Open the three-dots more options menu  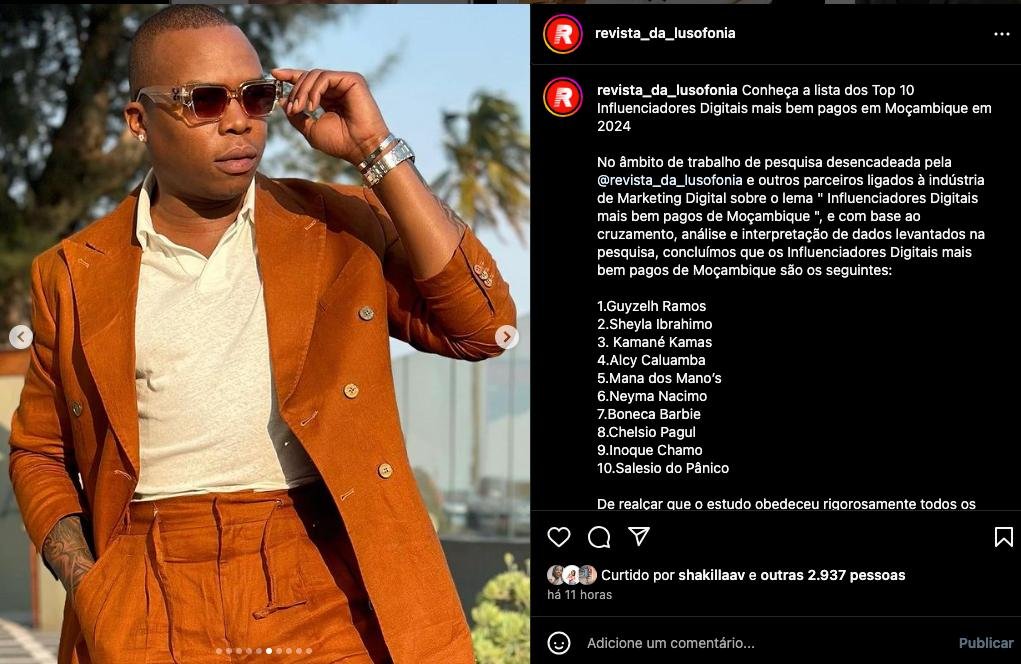click(1001, 34)
